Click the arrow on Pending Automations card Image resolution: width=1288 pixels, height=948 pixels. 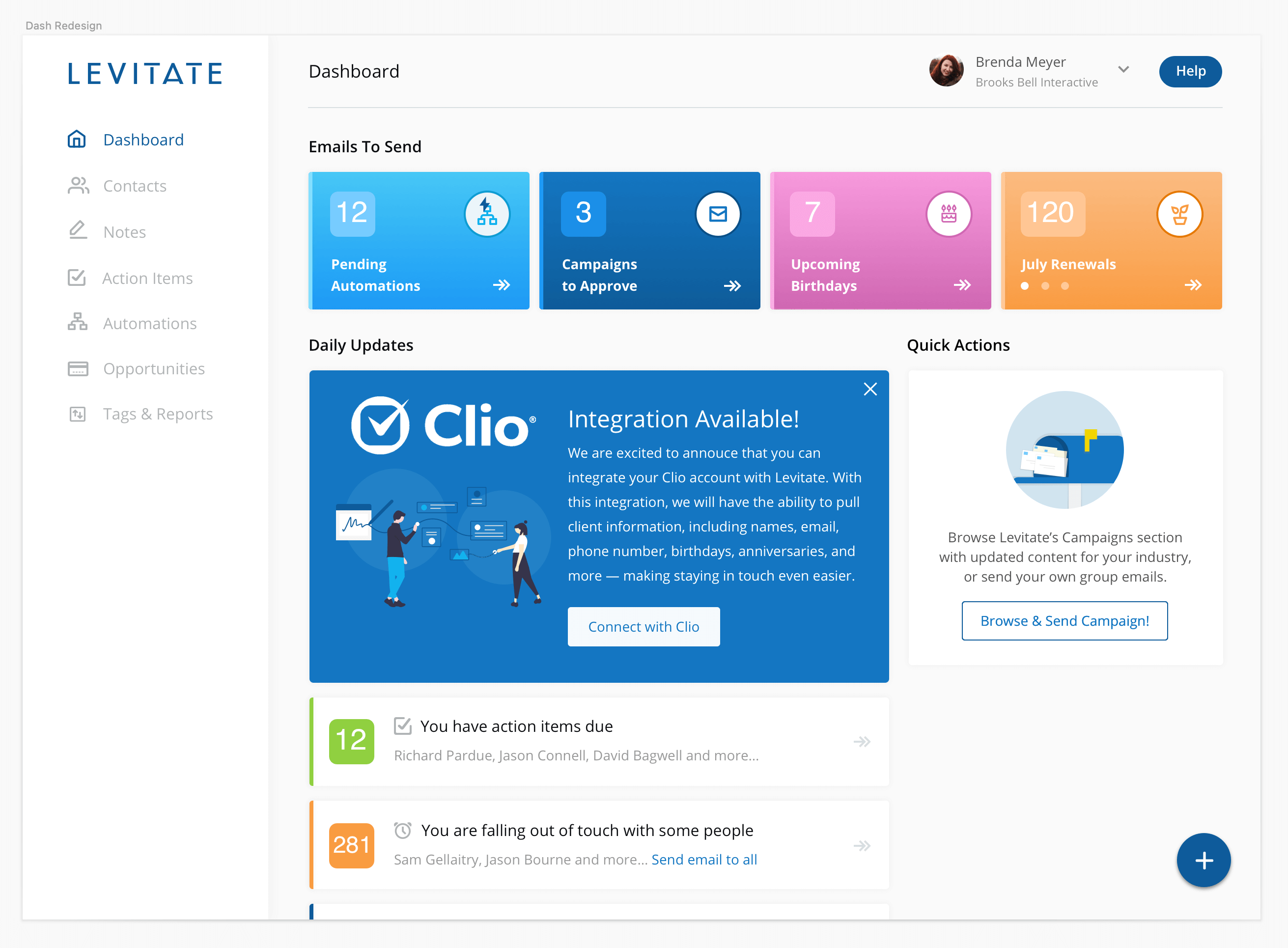tap(502, 285)
